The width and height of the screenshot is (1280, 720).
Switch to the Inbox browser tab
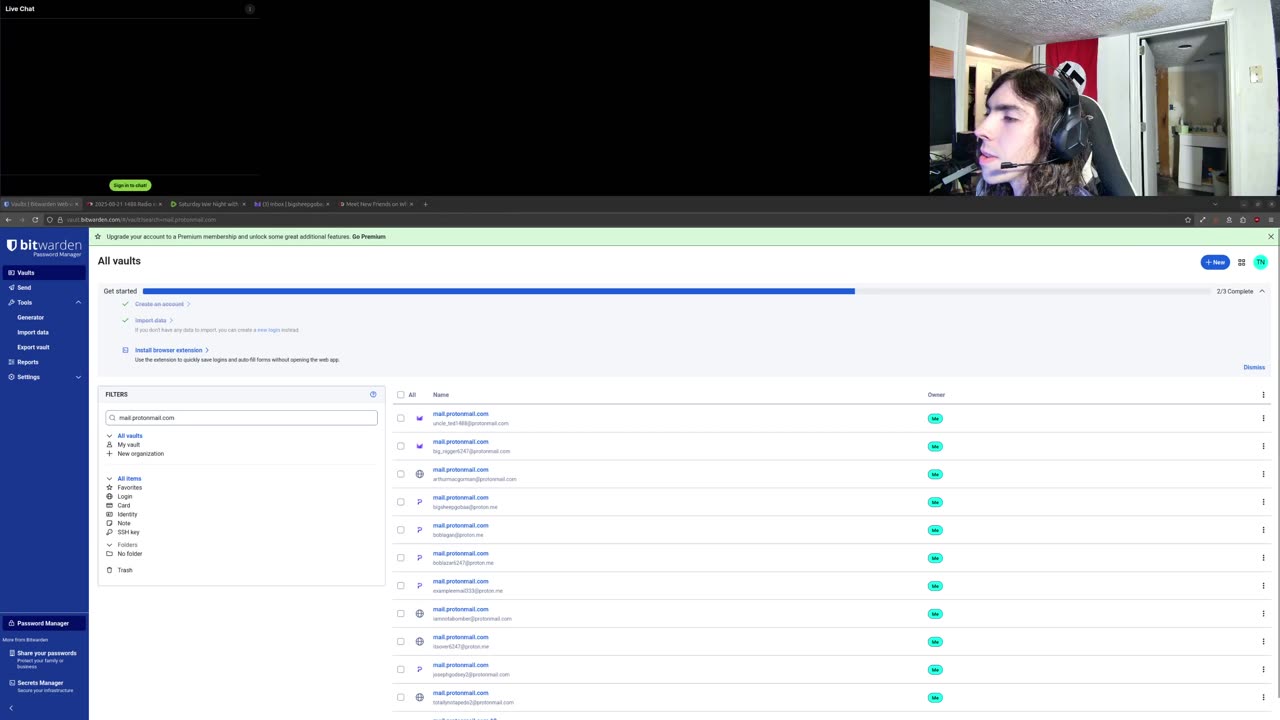tap(290, 204)
